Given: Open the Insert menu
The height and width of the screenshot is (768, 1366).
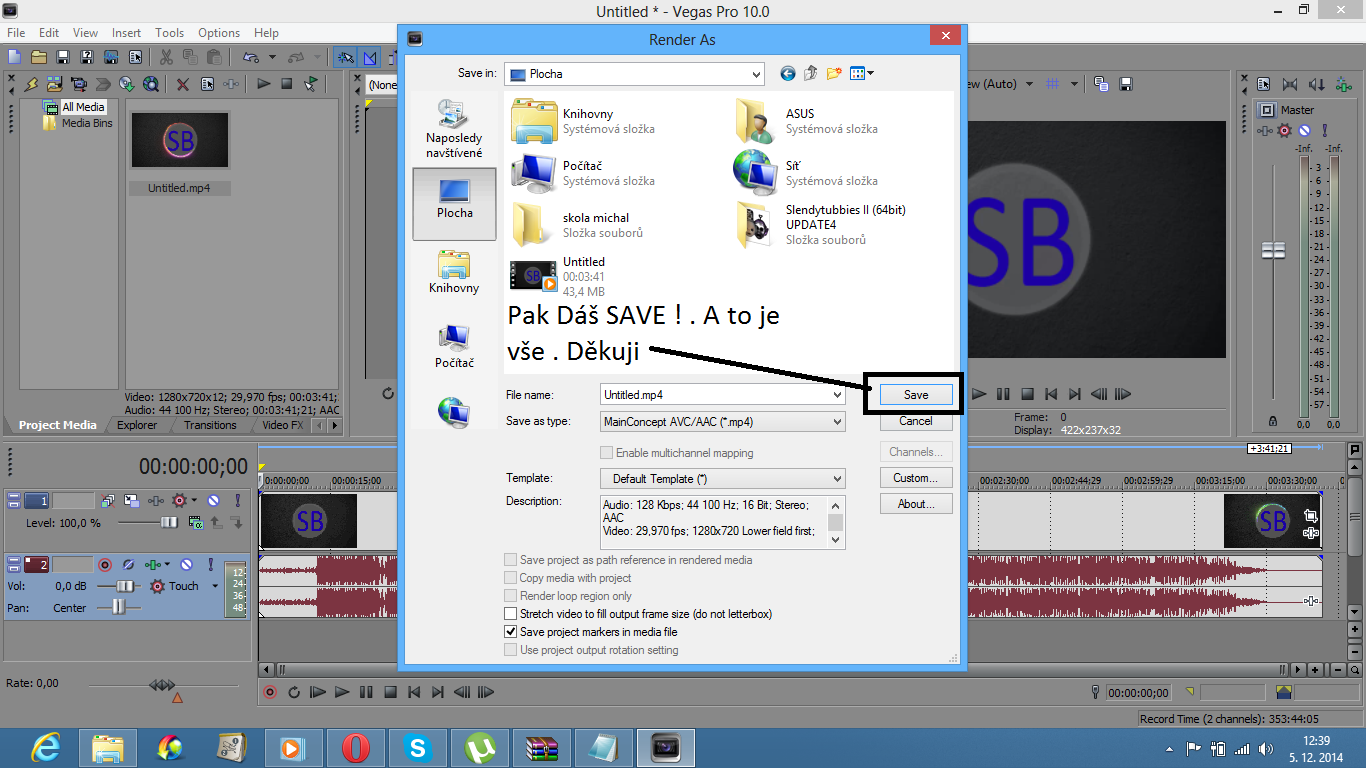Looking at the screenshot, I should (x=126, y=33).
